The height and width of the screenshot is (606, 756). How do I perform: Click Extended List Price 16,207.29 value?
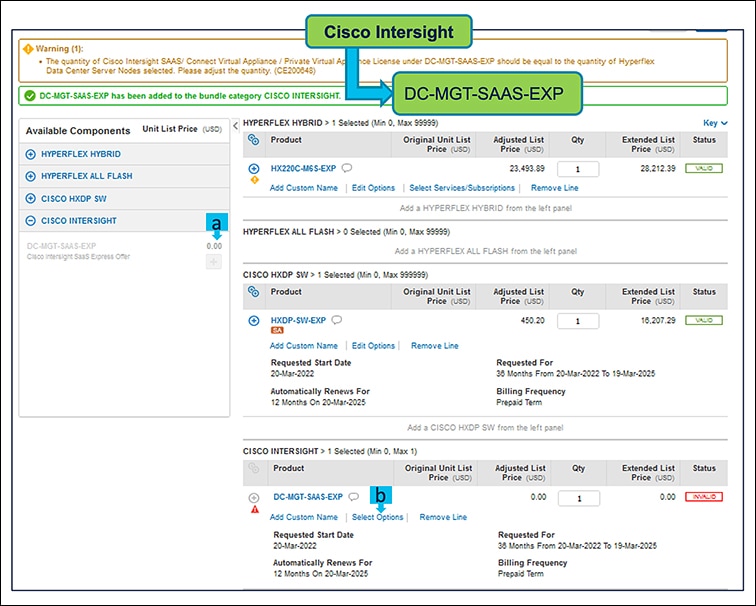[658, 320]
